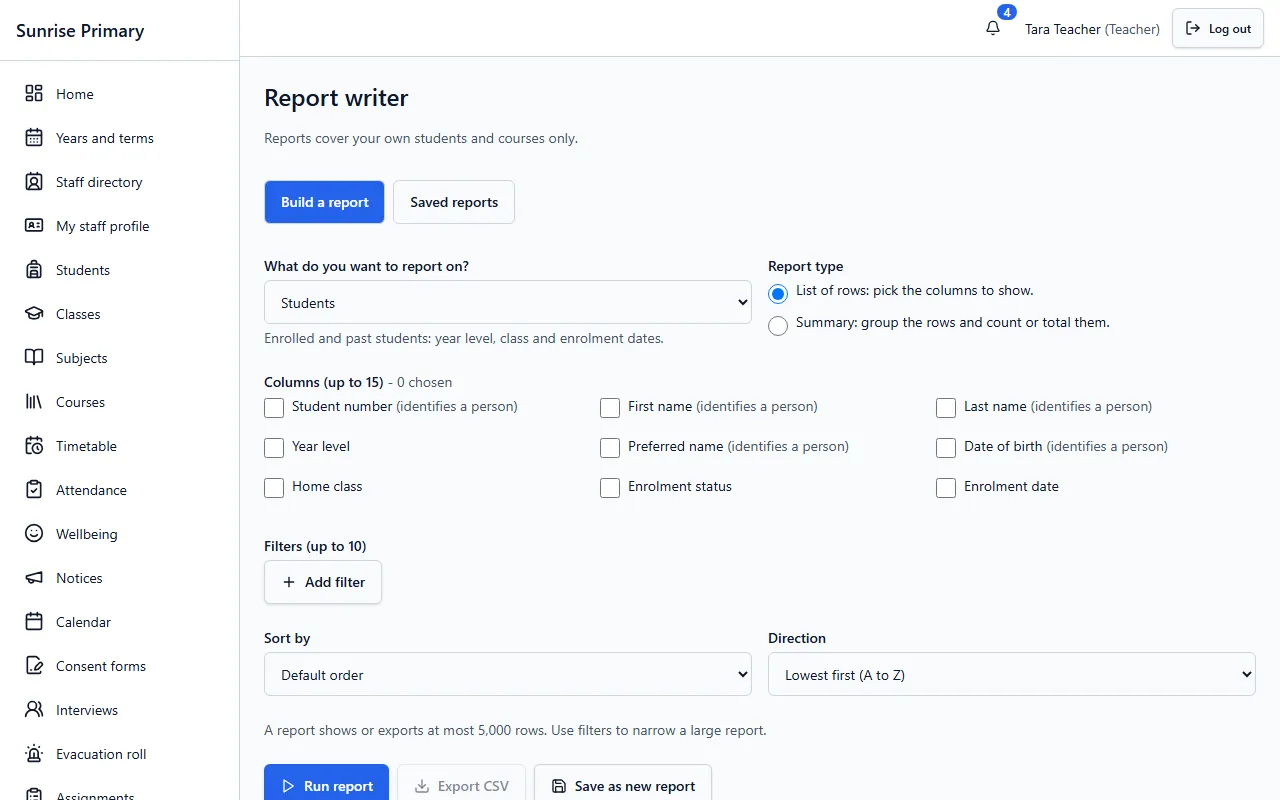Click the My staff profile card icon
This screenshot has height=800, width=1280.
[x=34, y=226]
